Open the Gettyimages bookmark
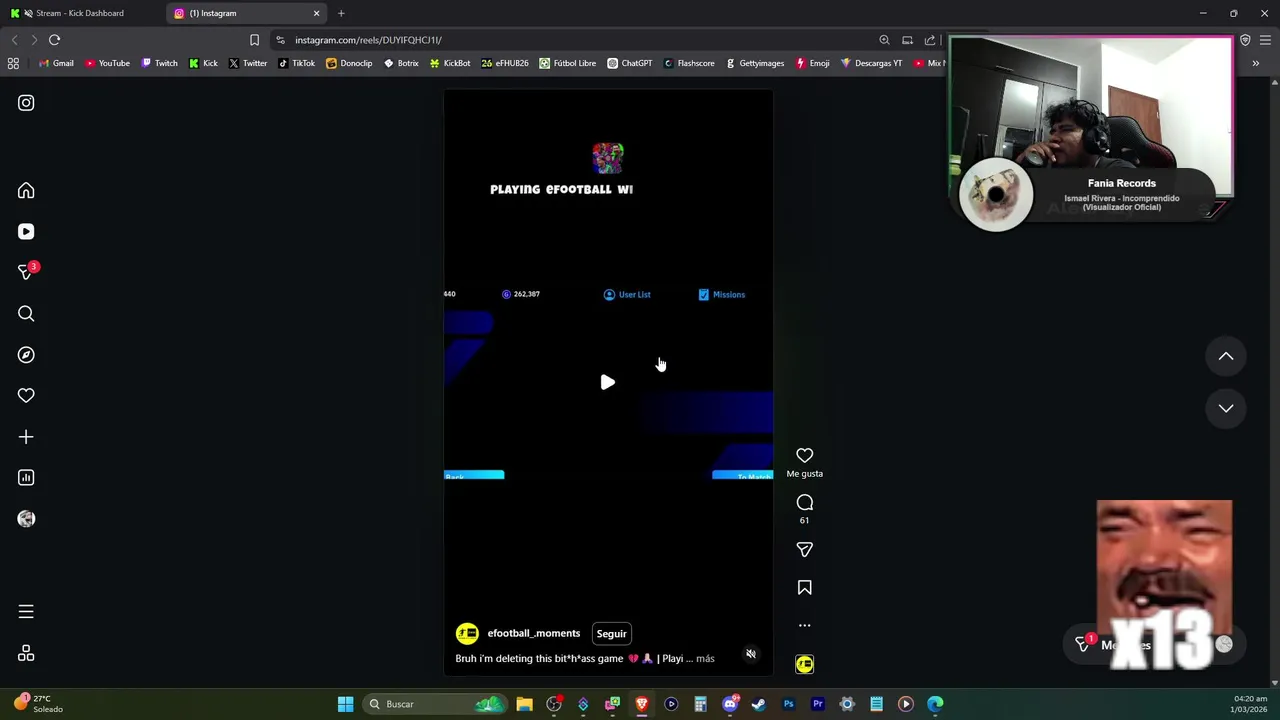This screenshot has width=1280, height=720. pos(755,63)
